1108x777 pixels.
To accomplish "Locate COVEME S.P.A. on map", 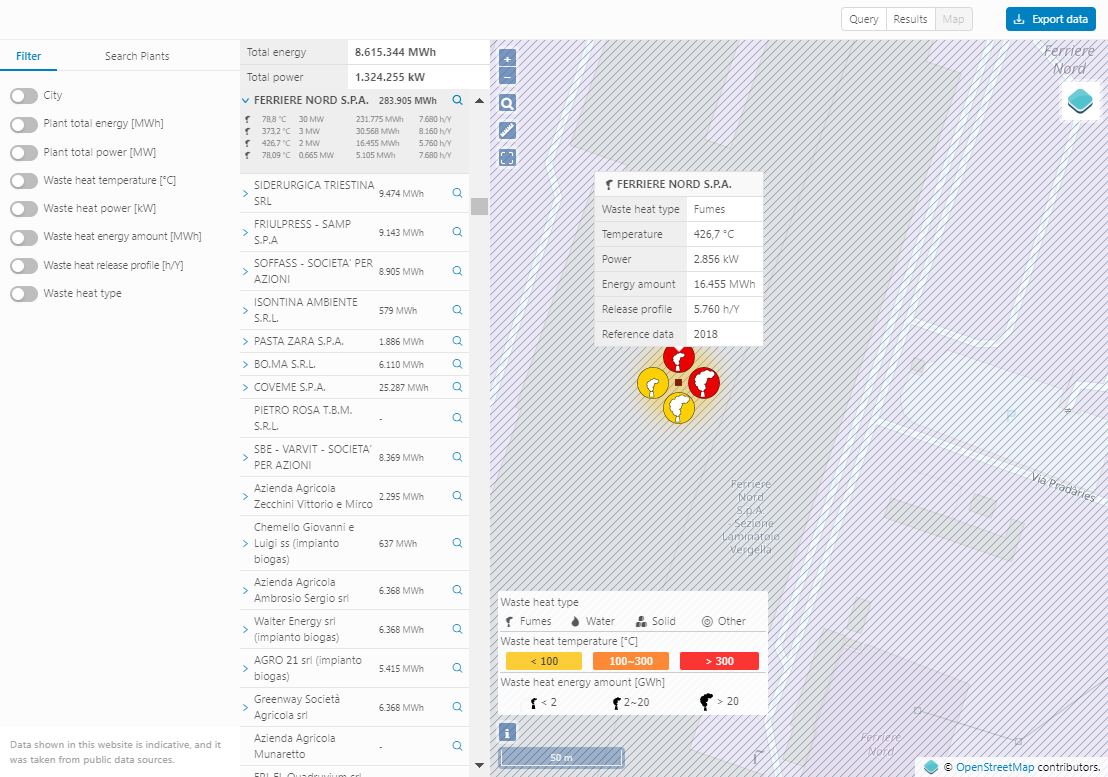I will click(457, 387).
